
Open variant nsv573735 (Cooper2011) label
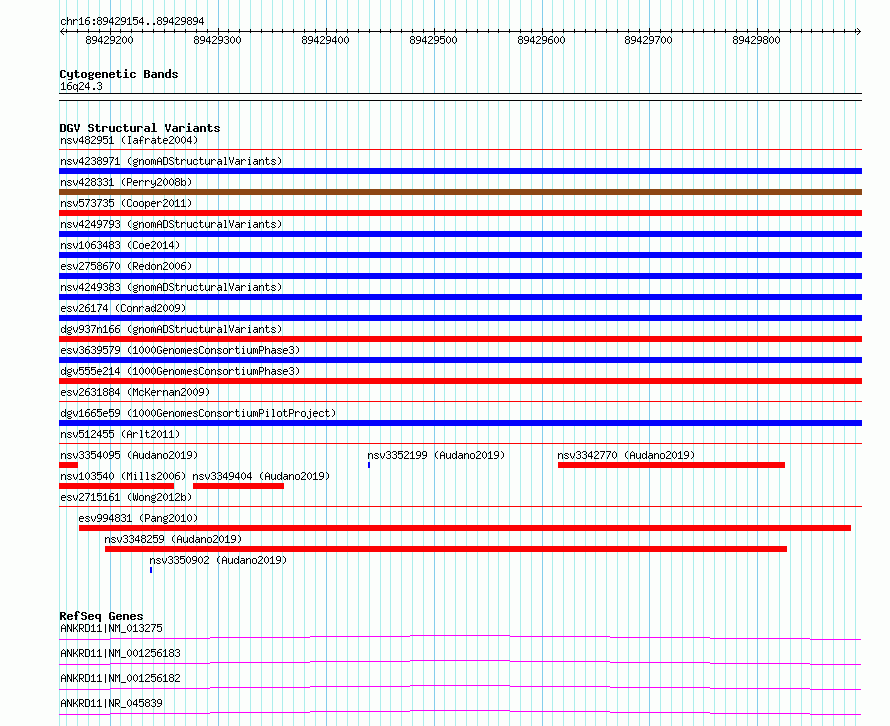(126, 203)
